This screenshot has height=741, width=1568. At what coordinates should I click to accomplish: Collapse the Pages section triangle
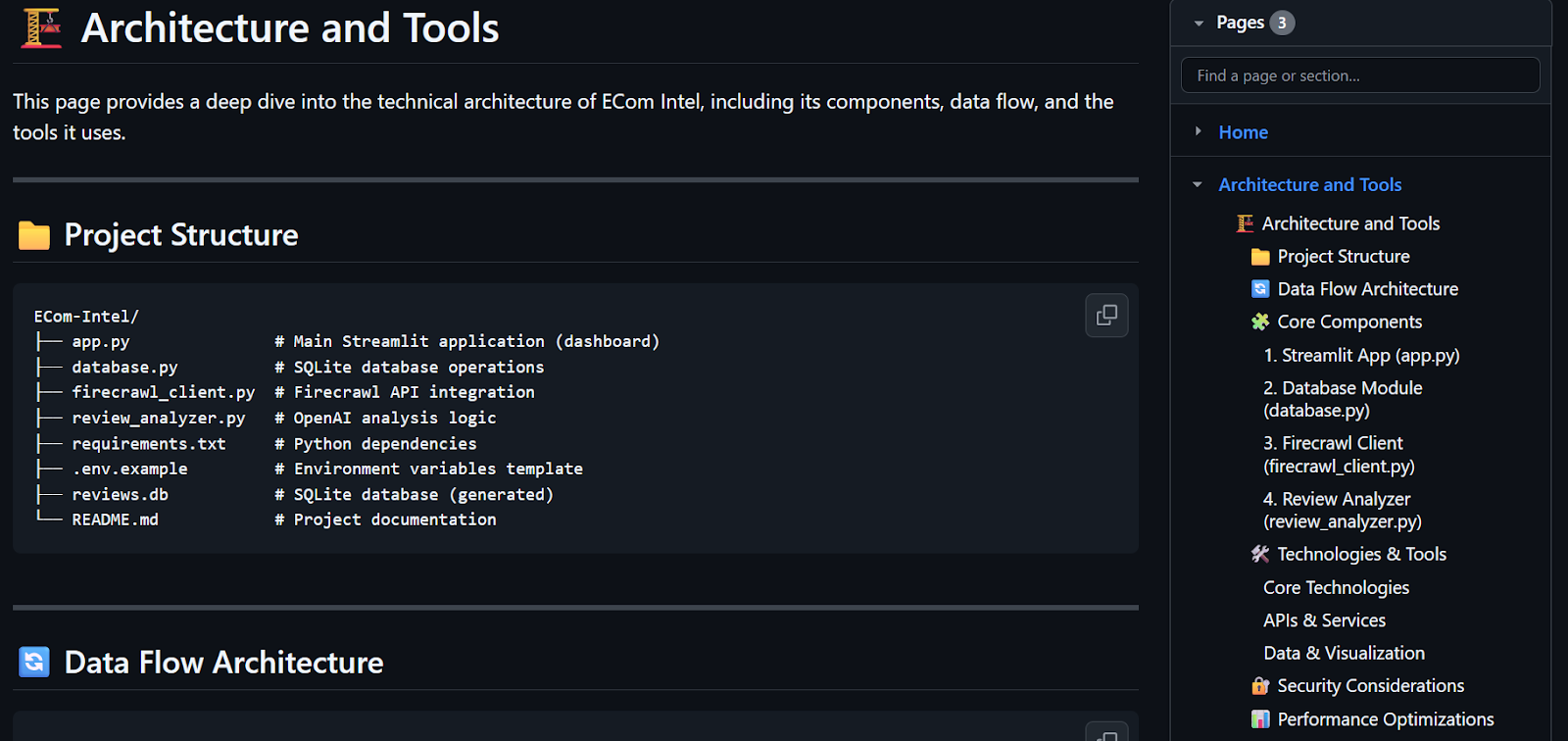(1198, 23)
